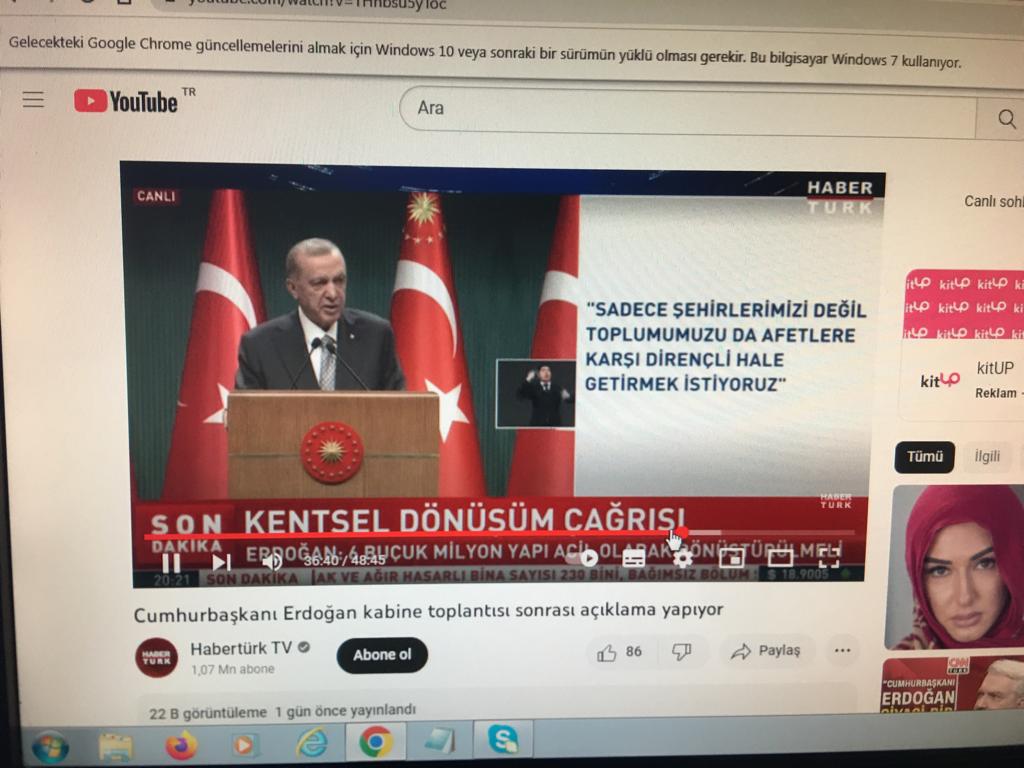Launch Internet Explorer from the taskbar
The width and height of the screenshot is (1024, 768).
point(312,743)
